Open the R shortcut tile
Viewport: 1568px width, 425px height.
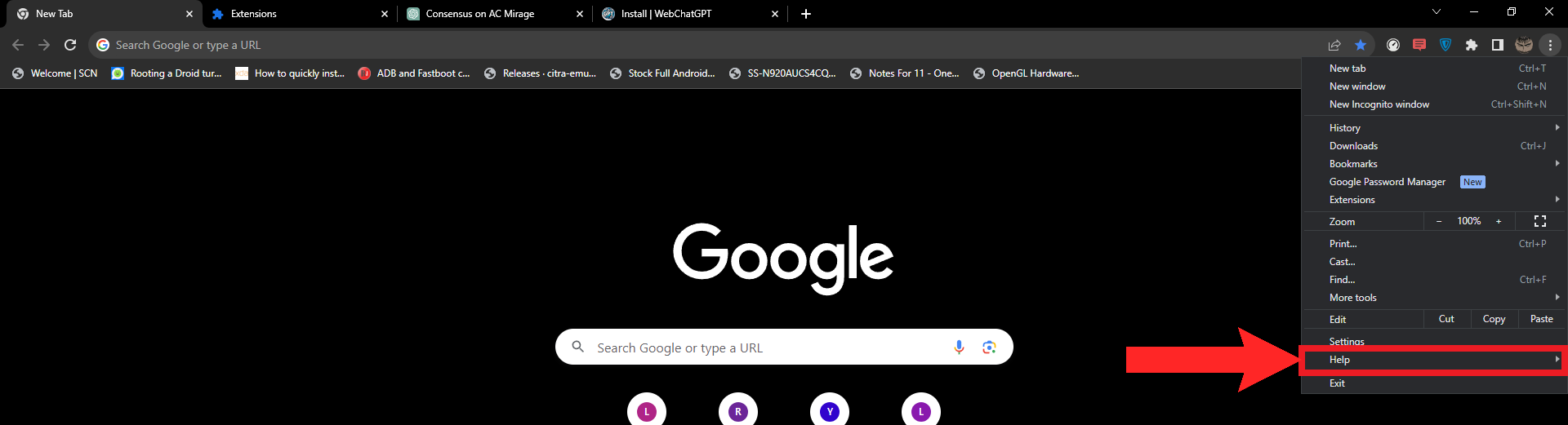coord(738,411)
